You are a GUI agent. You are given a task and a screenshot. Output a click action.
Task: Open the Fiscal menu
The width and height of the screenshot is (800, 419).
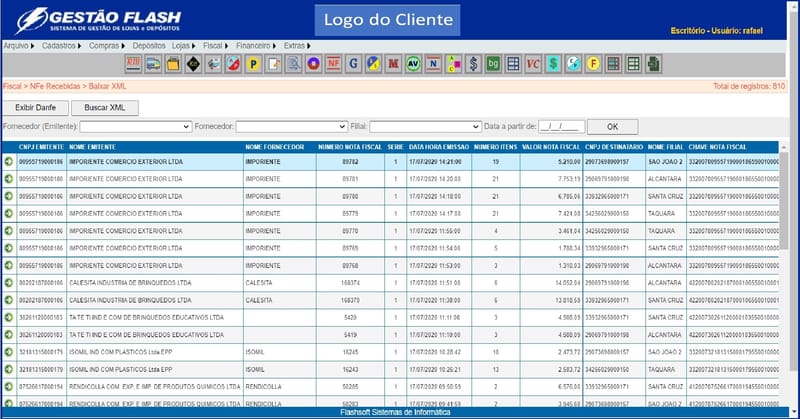pyautogui.click(x=213, y=46)
